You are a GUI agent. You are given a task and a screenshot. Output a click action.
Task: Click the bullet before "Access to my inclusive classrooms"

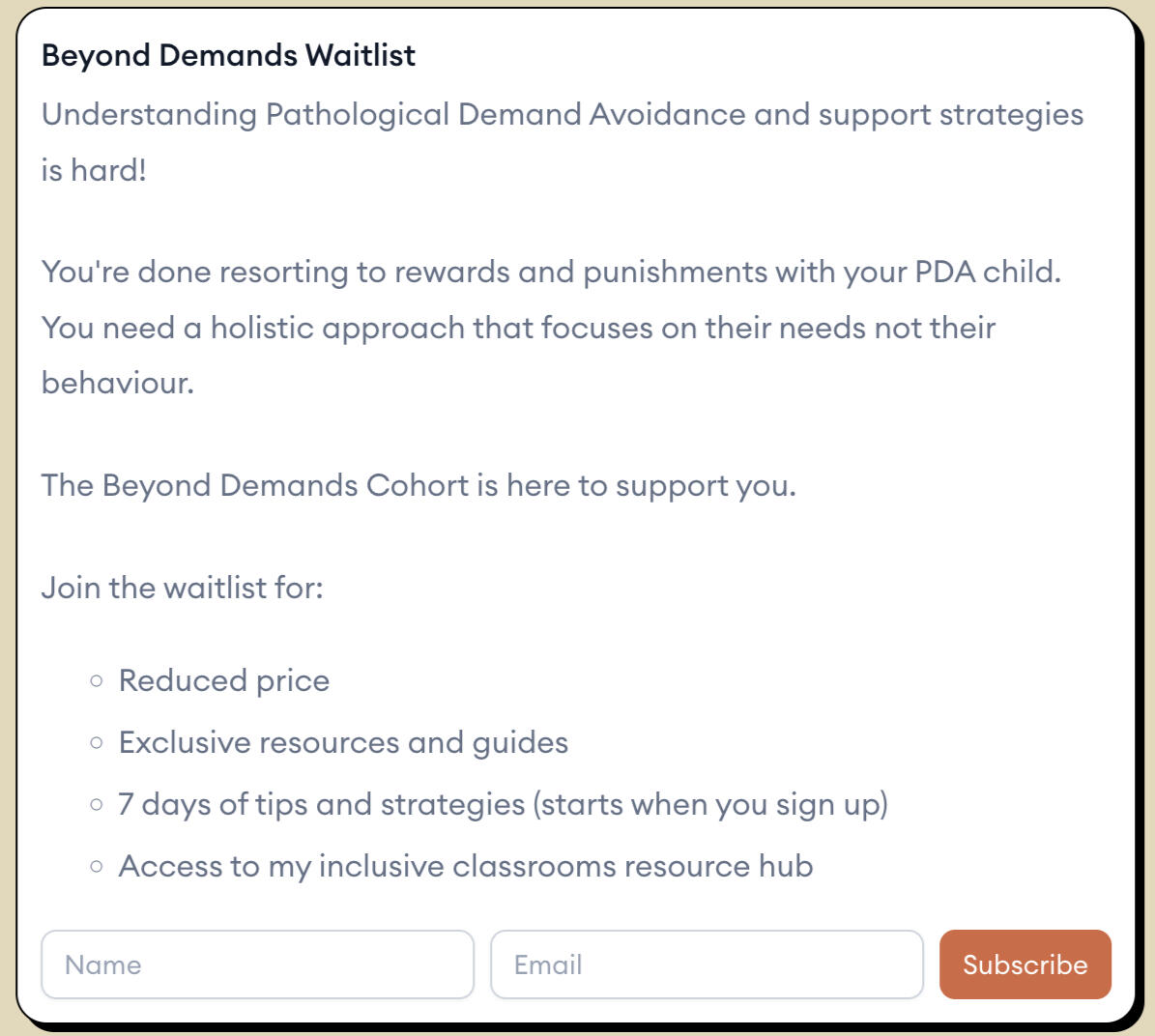pos(96,866)
